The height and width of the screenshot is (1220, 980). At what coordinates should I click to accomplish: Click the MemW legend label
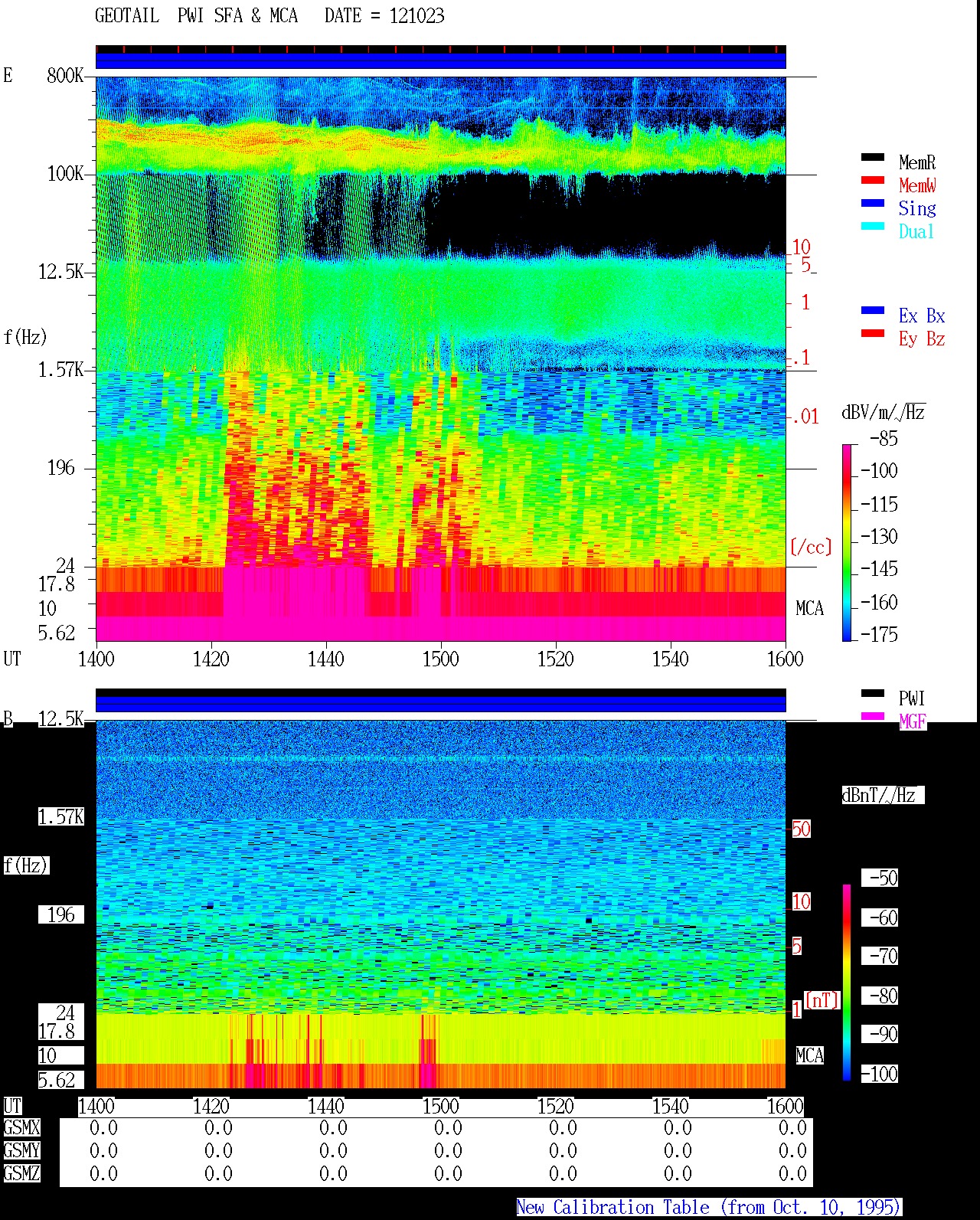tap(917, 185)
